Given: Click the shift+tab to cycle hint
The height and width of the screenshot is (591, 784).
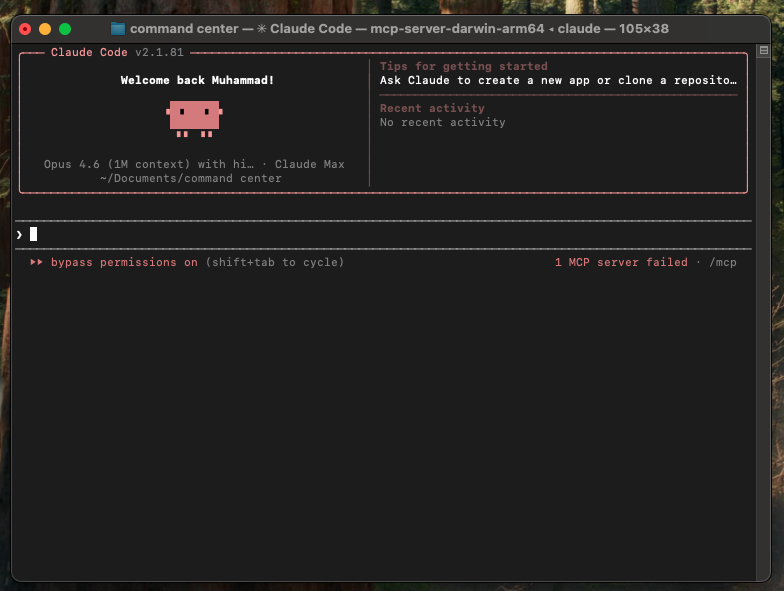Looking at the screenshot, I should click(275, 262).
